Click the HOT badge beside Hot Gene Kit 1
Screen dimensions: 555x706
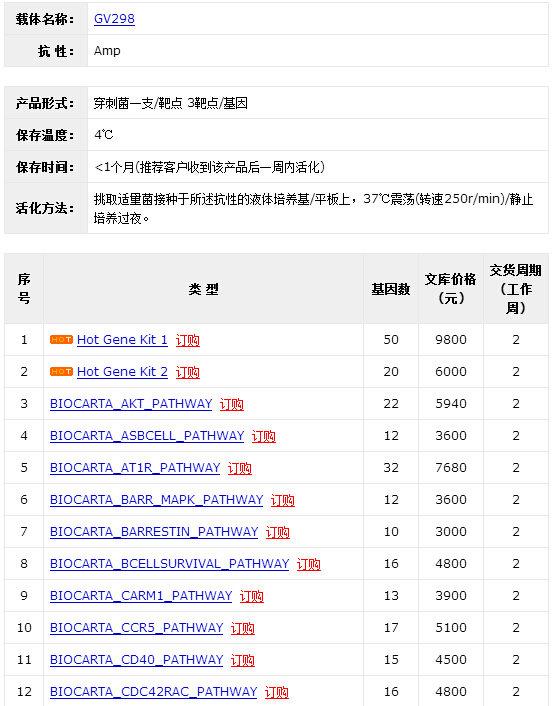[x=61, y=339]
